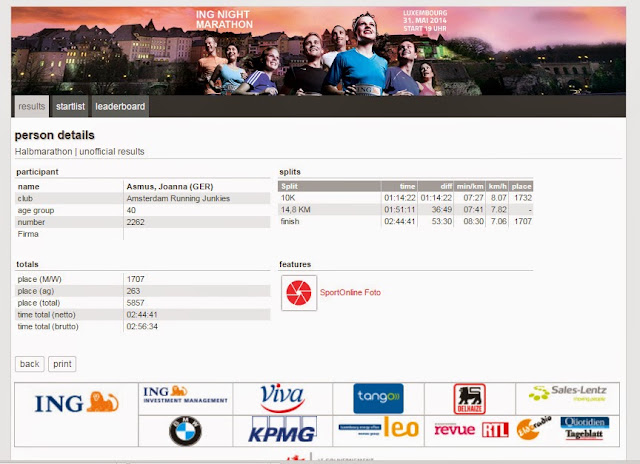Click the age group value 40
This screenshot has height=464, width=640.
(x=131, y=210)
